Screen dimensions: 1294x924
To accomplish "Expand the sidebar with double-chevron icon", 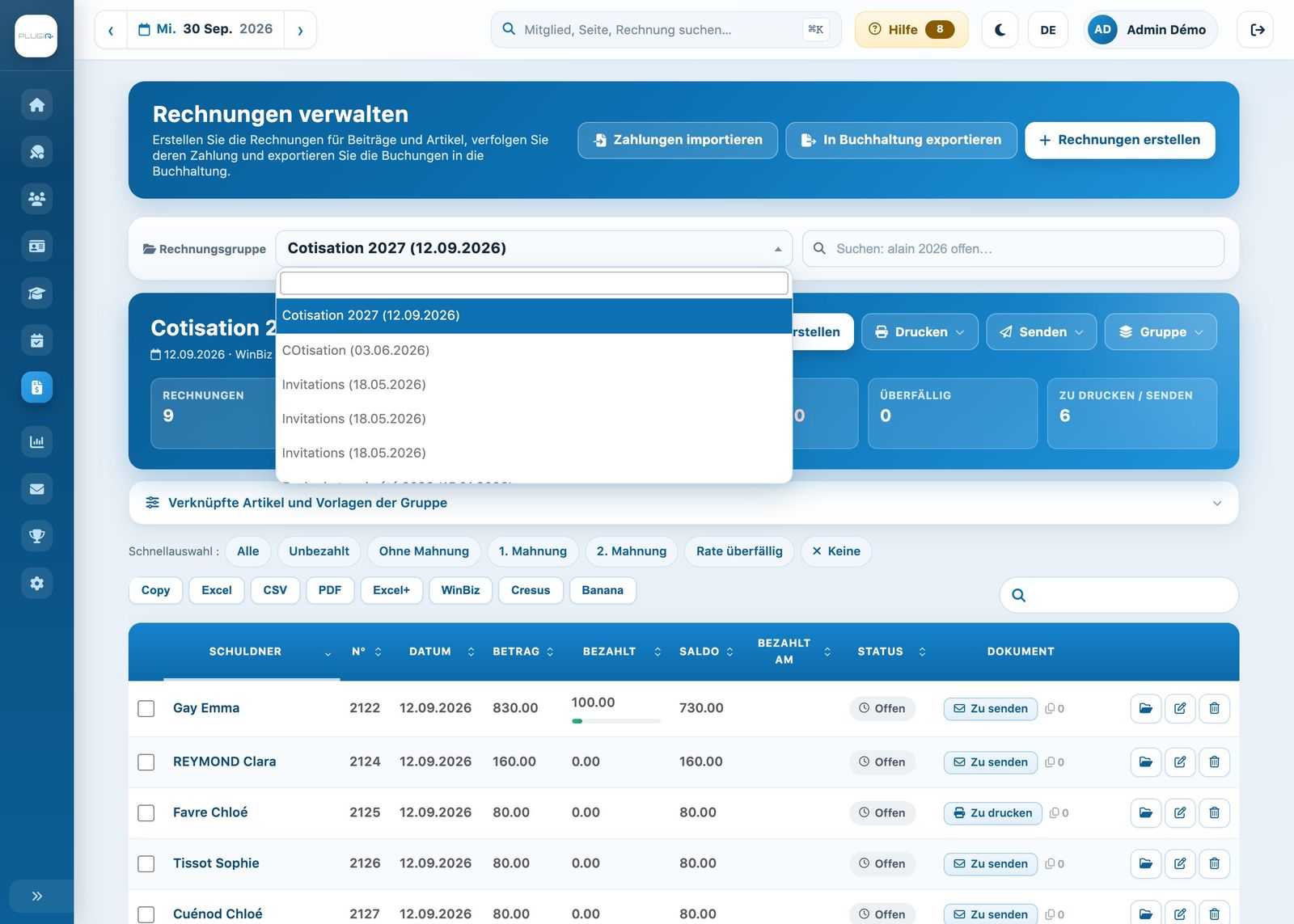I will click(36, 896).
